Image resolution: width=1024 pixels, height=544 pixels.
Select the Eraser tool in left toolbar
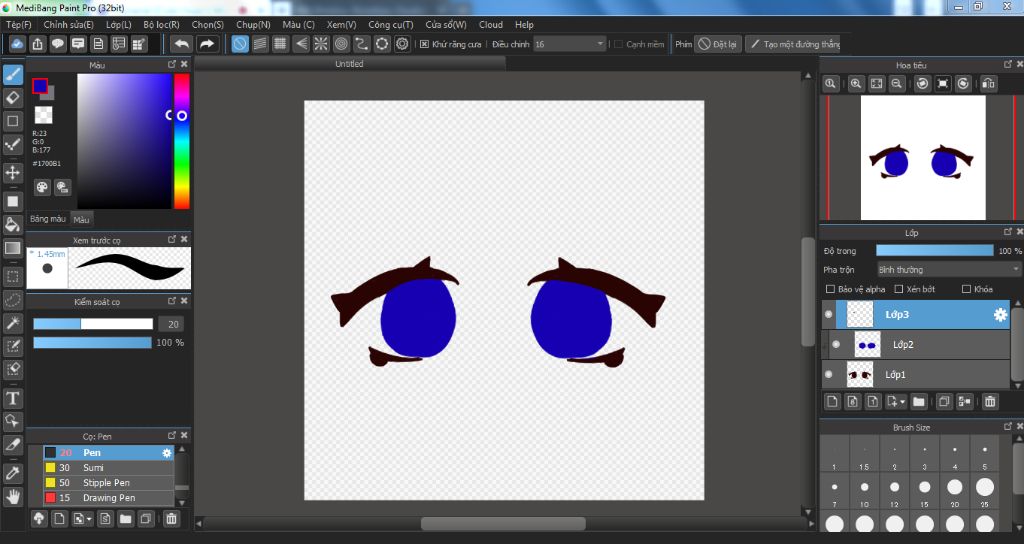(13, 97)
